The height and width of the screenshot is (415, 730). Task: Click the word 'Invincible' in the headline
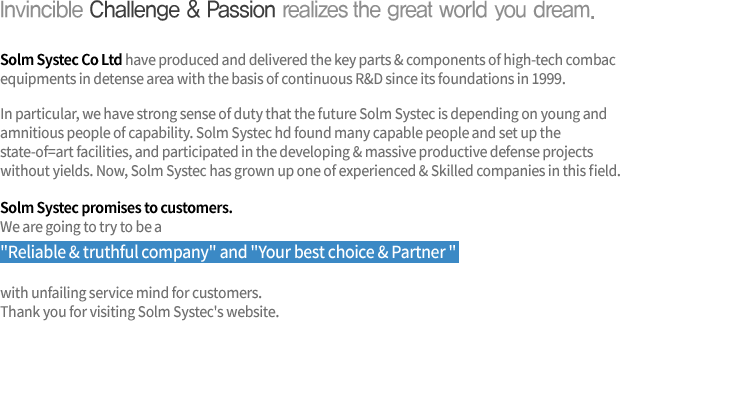(x=41, y=10)
